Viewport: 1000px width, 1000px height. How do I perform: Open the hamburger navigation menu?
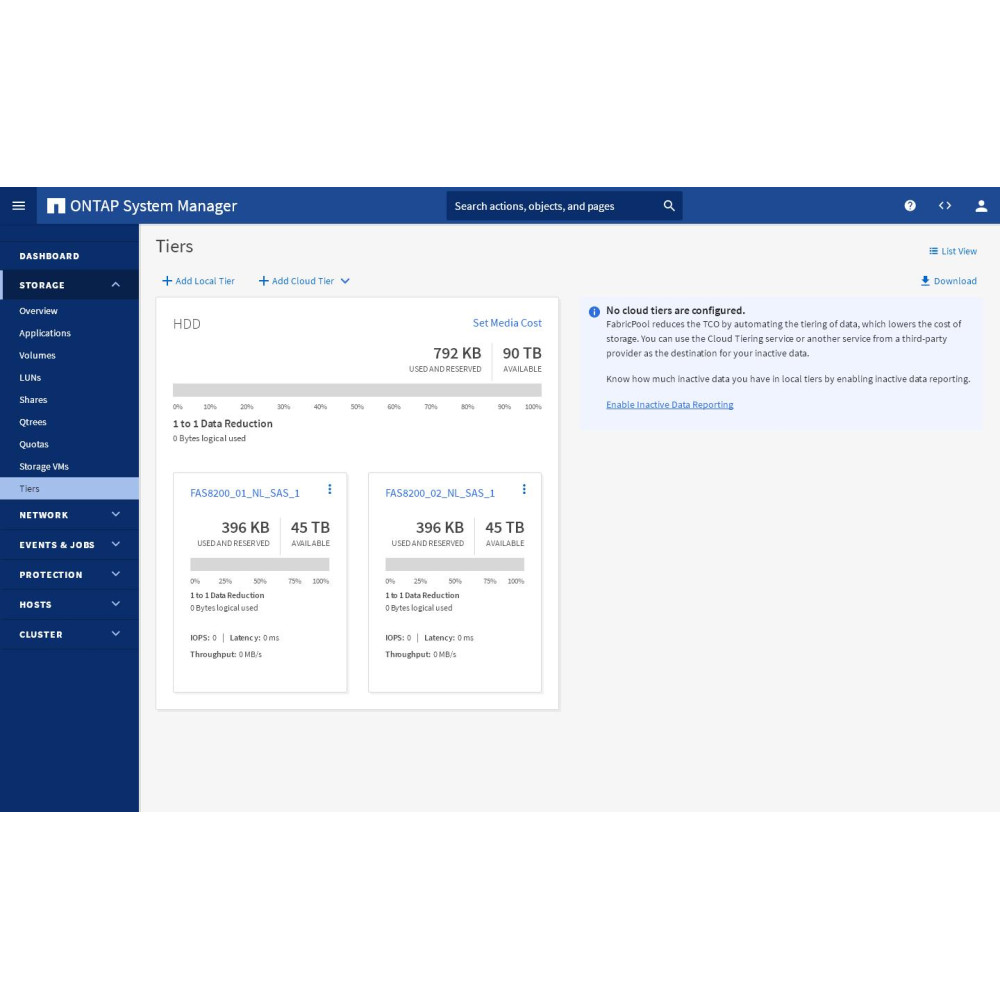point(18,205)
